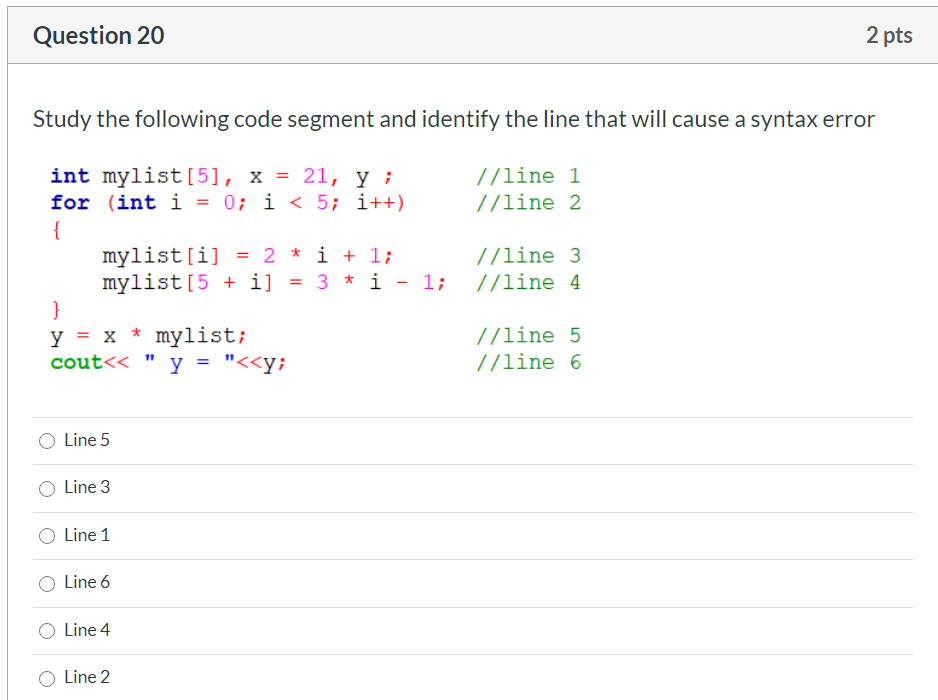Click the 2 pts label

[x=890, y=35]
